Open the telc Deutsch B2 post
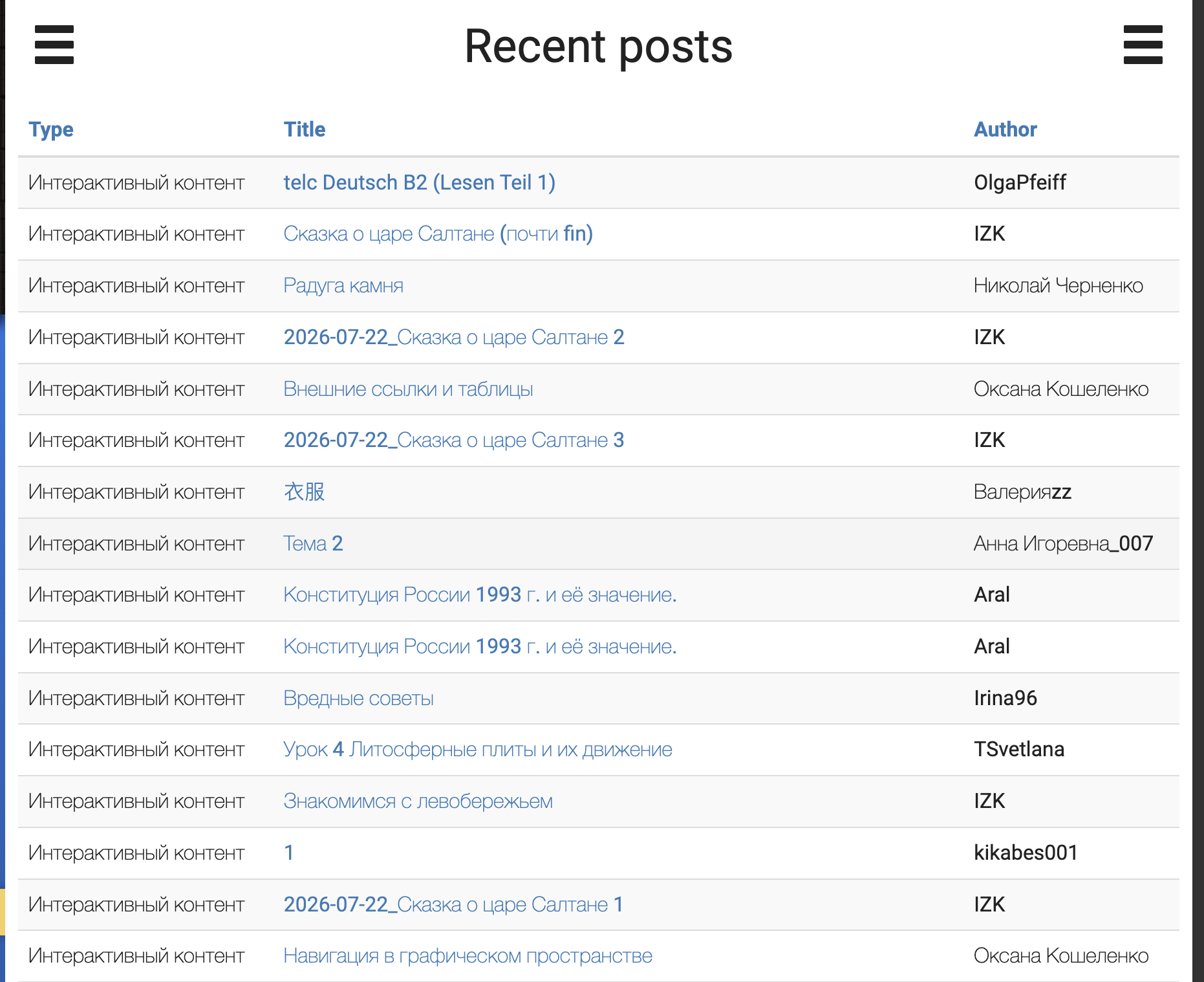This screenshot has width=1204, height=982. point(420,182)
